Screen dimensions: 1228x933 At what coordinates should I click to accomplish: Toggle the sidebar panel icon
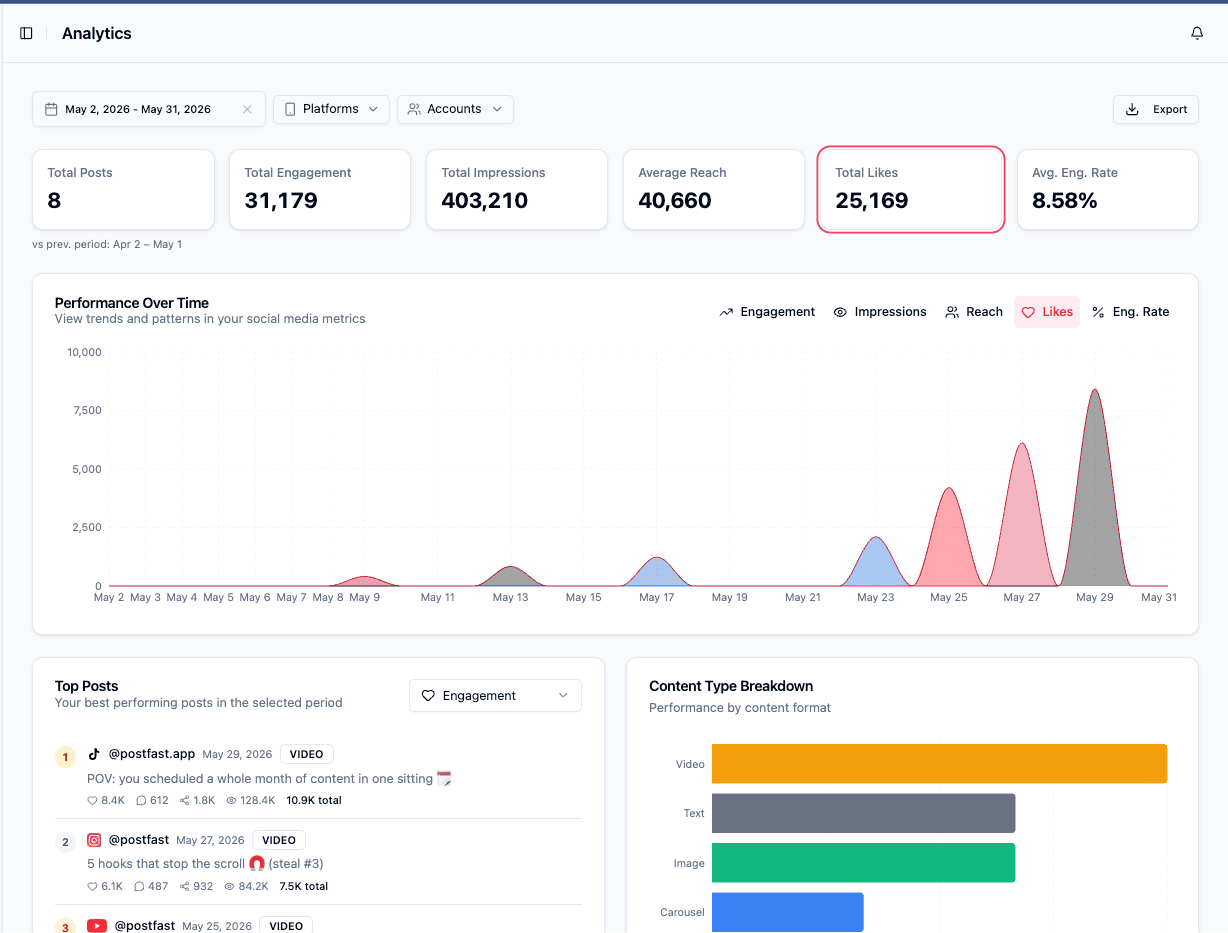click(26, 33)
